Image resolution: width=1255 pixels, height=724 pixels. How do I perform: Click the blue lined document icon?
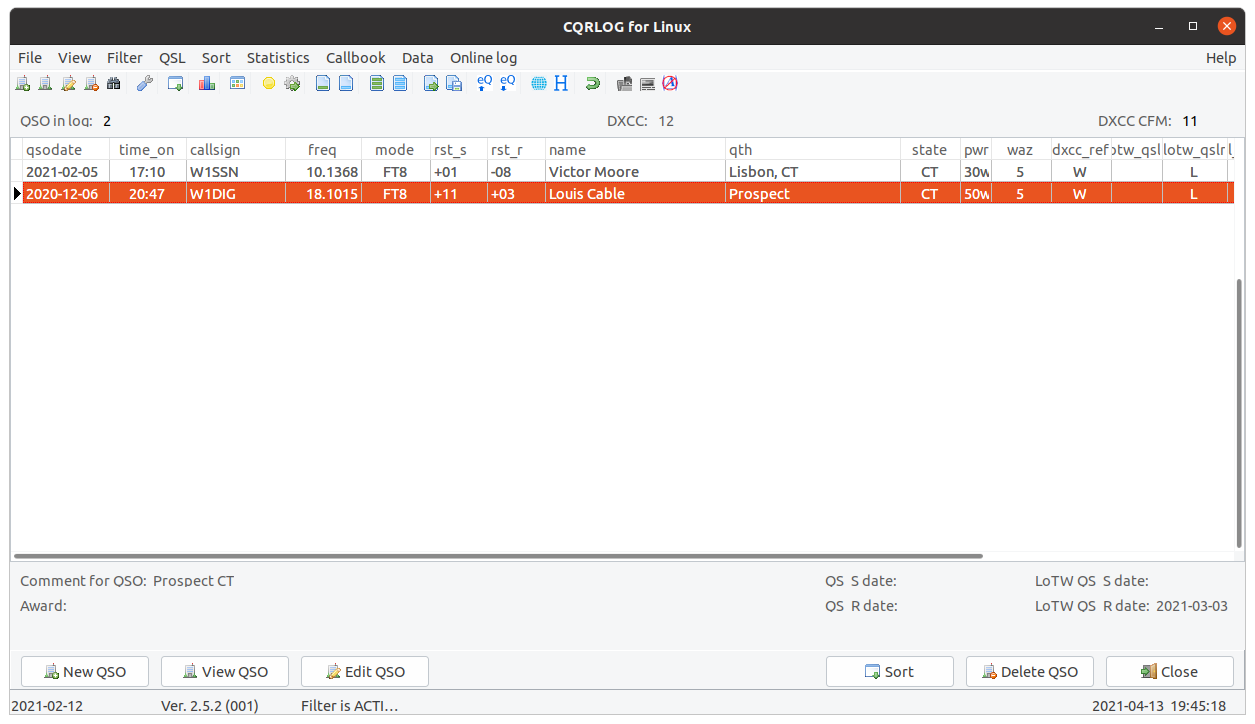(x=400, y=84)
